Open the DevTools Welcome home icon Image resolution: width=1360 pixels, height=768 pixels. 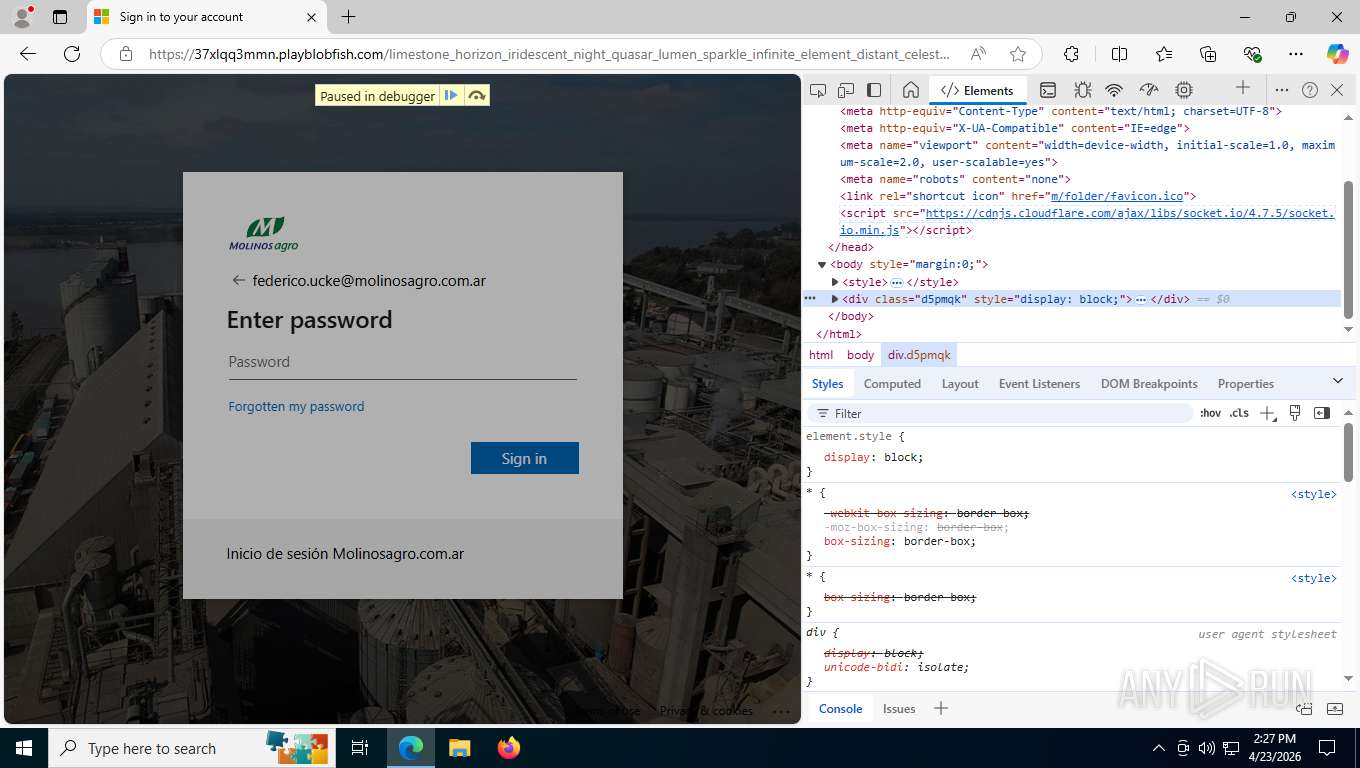pos(910,90)
